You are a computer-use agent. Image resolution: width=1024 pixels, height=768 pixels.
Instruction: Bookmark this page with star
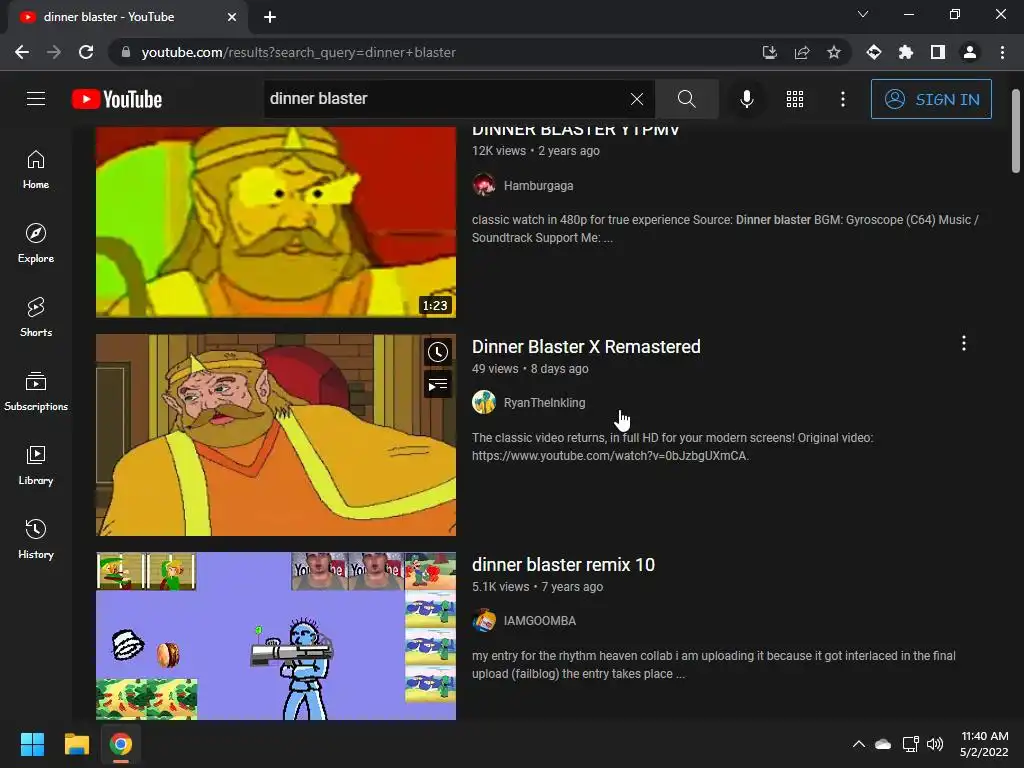point(834,52)
